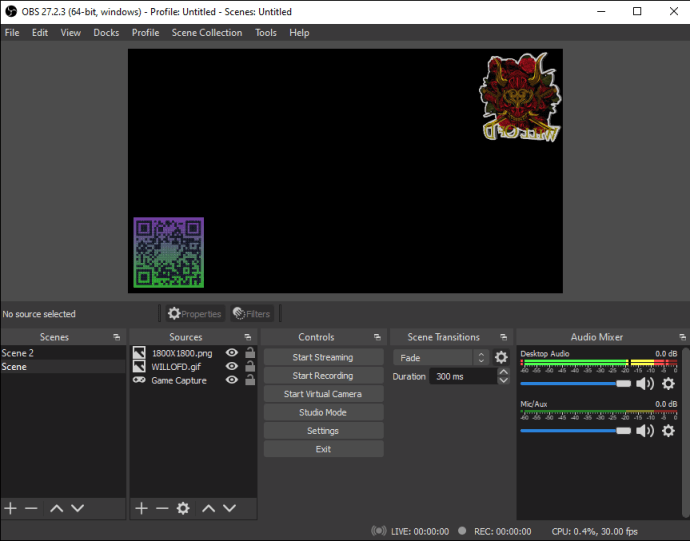Open source properties gear in Sources toolbar

(183, 508)
